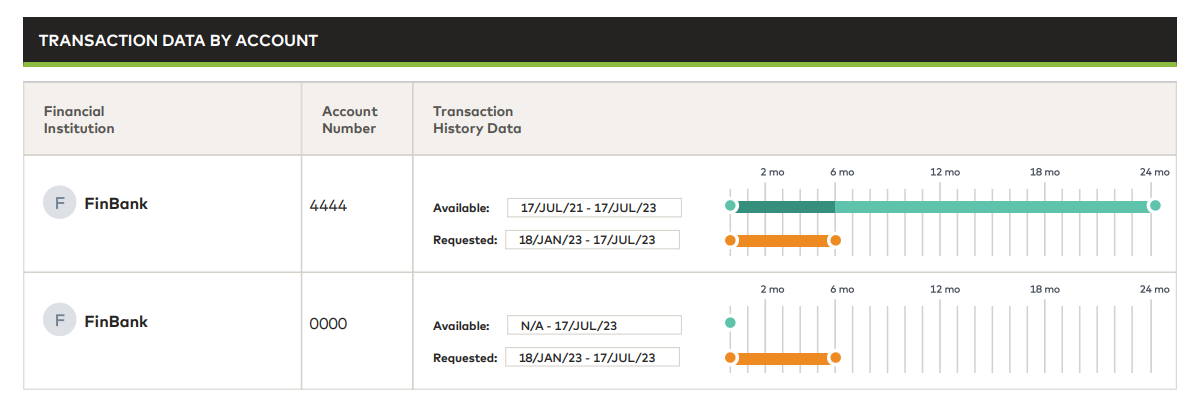
Task: Click the green end handle at 24 months for account 4444
Action: 1155,206
